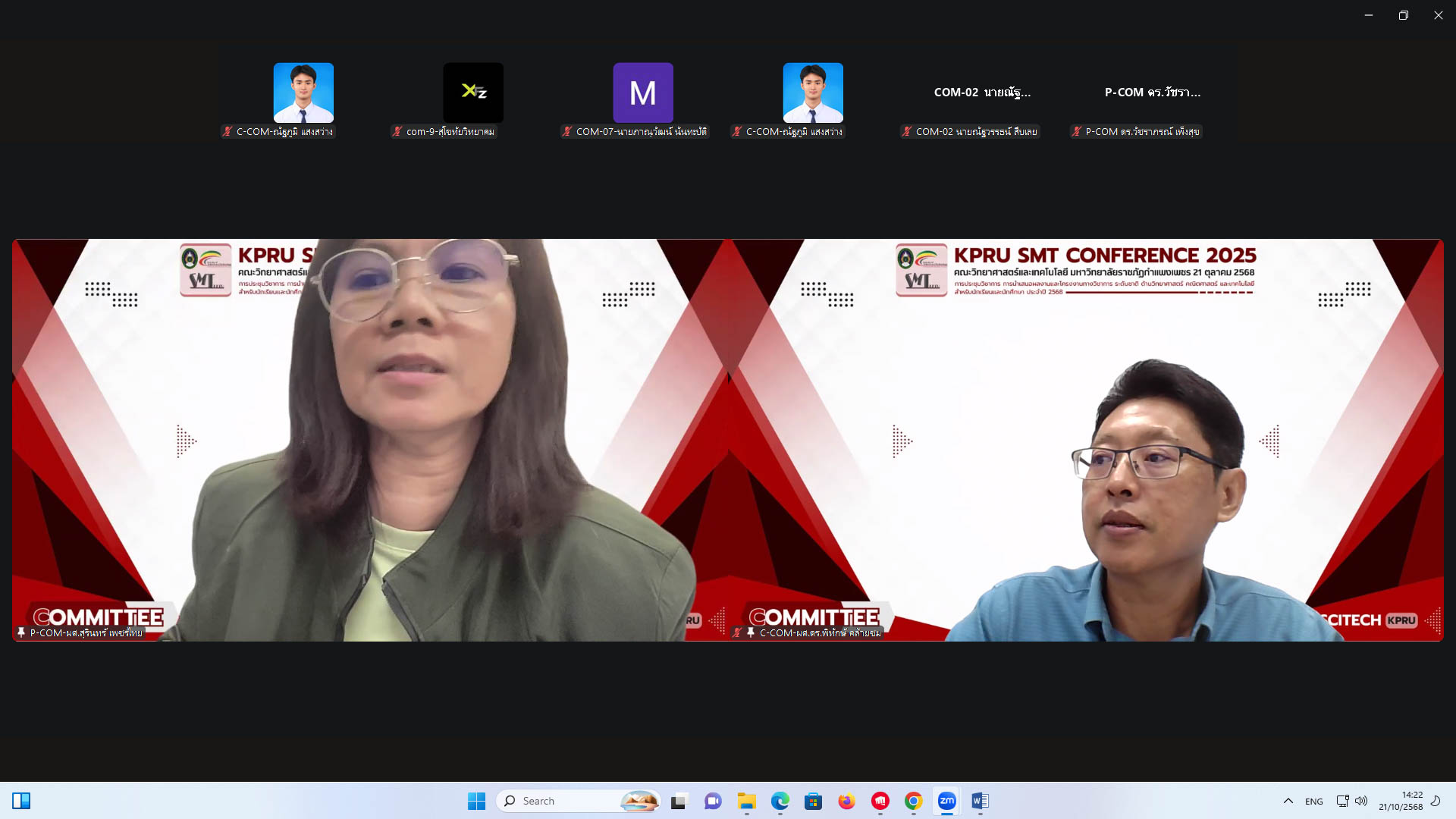Launch Microsoft Edge from the taskbar
The width and height of the screenshot is (1456, 819).
780,801
